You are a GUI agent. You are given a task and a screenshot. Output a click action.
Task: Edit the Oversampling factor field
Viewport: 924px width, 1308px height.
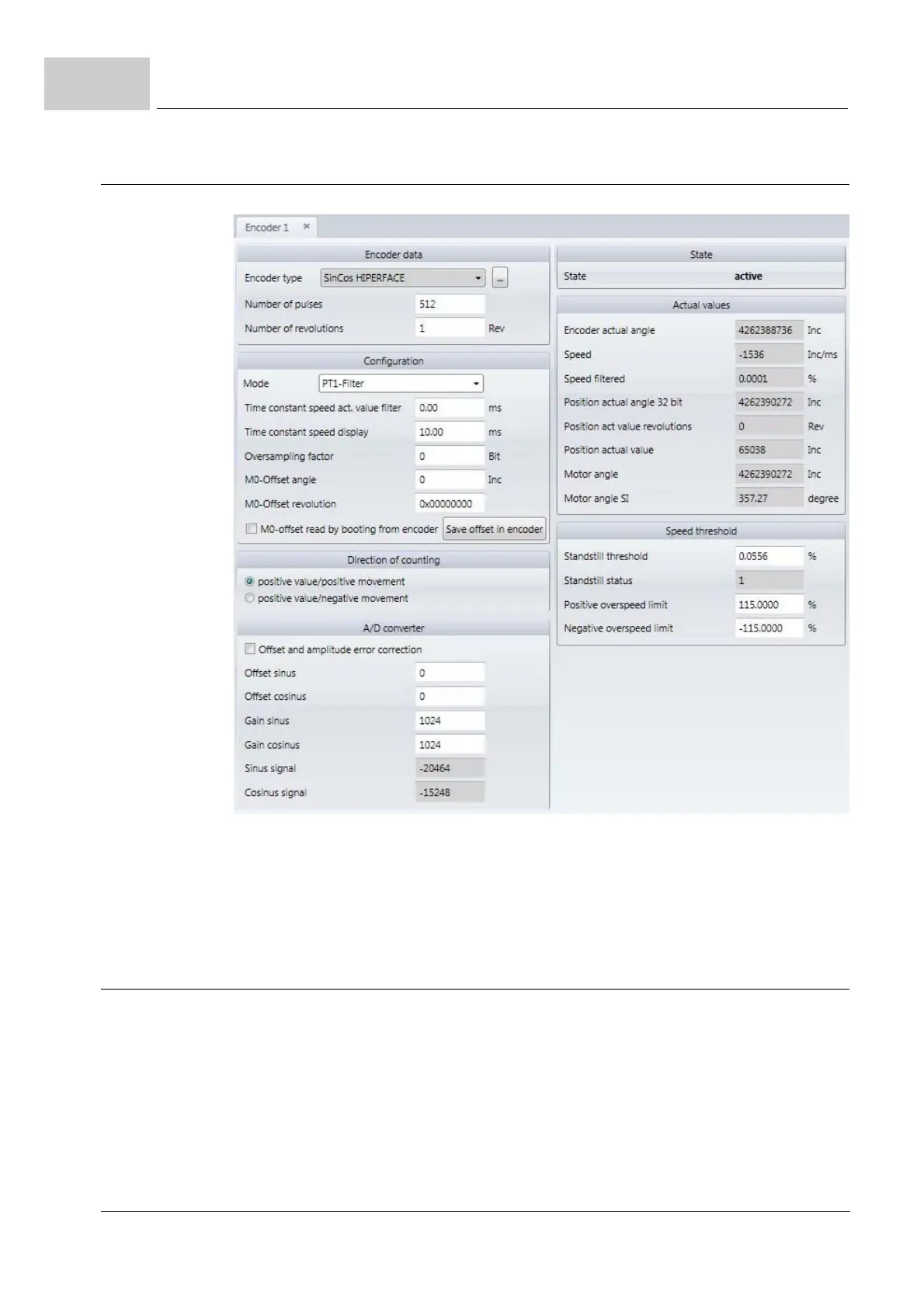point(450,456)
